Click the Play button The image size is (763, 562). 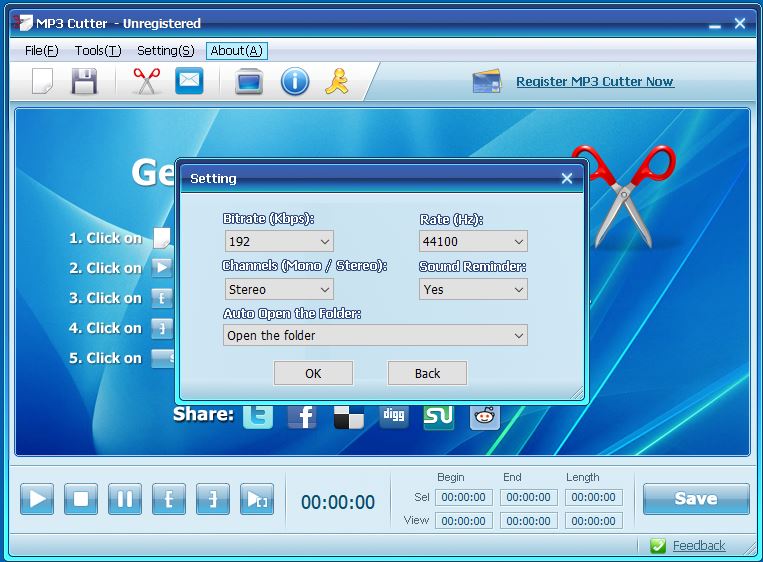point(37,499)
